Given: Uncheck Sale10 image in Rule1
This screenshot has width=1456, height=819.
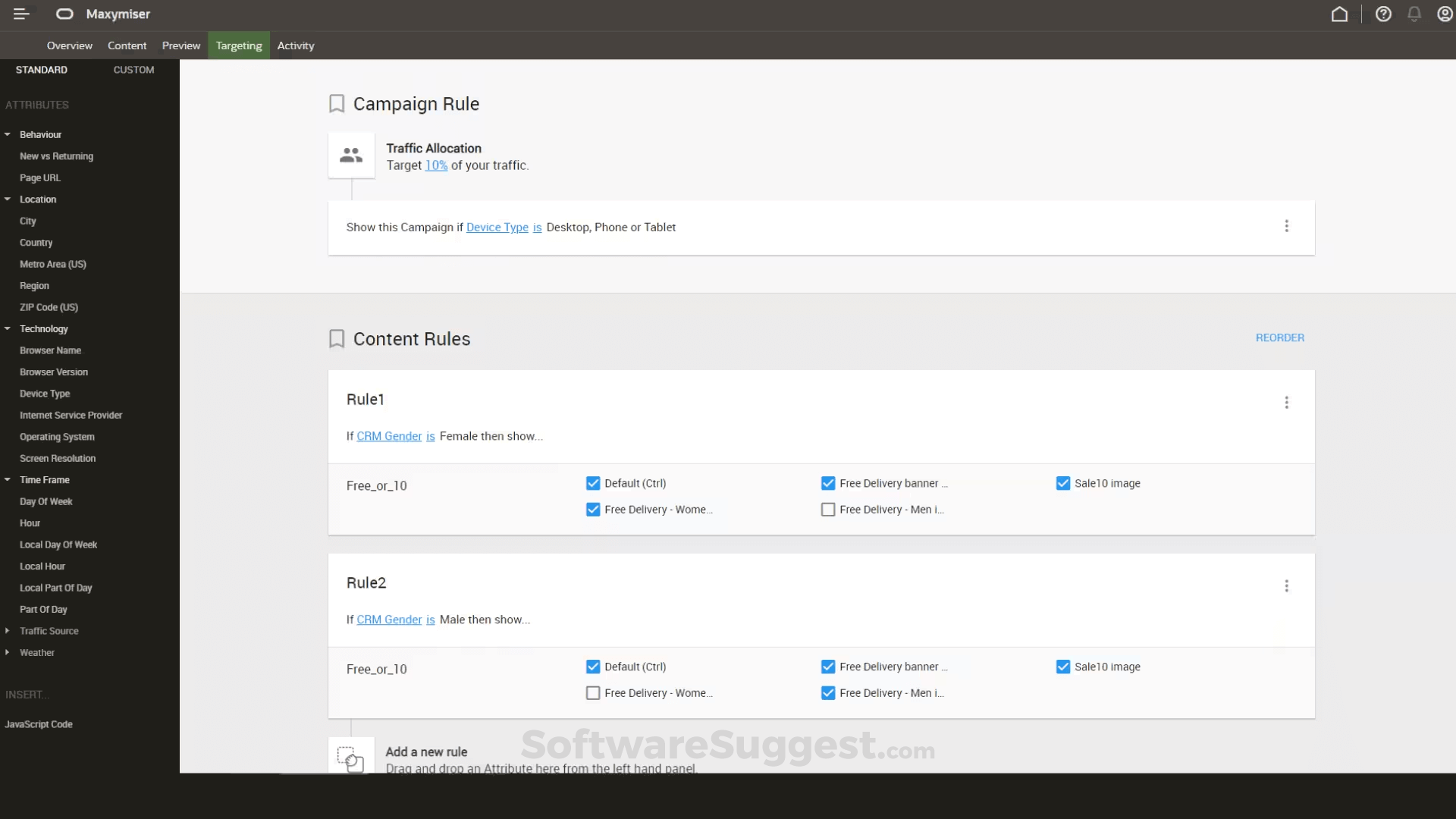Looking at the screenshot, I should [x=1063, y=484].
